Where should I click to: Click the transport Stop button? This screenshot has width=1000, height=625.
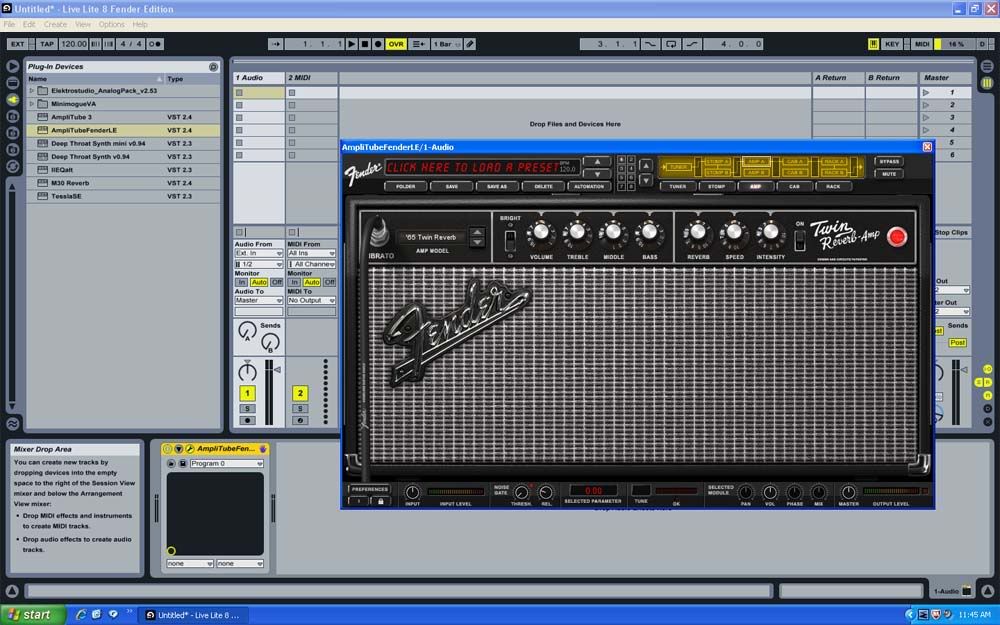pyautogui.click(x=365, y=44)
